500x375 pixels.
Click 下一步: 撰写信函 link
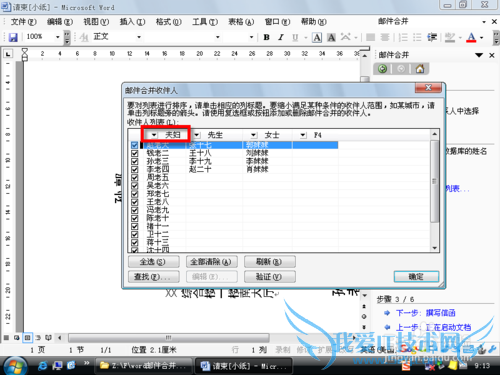pyautogui.click(x=425, y=313)
